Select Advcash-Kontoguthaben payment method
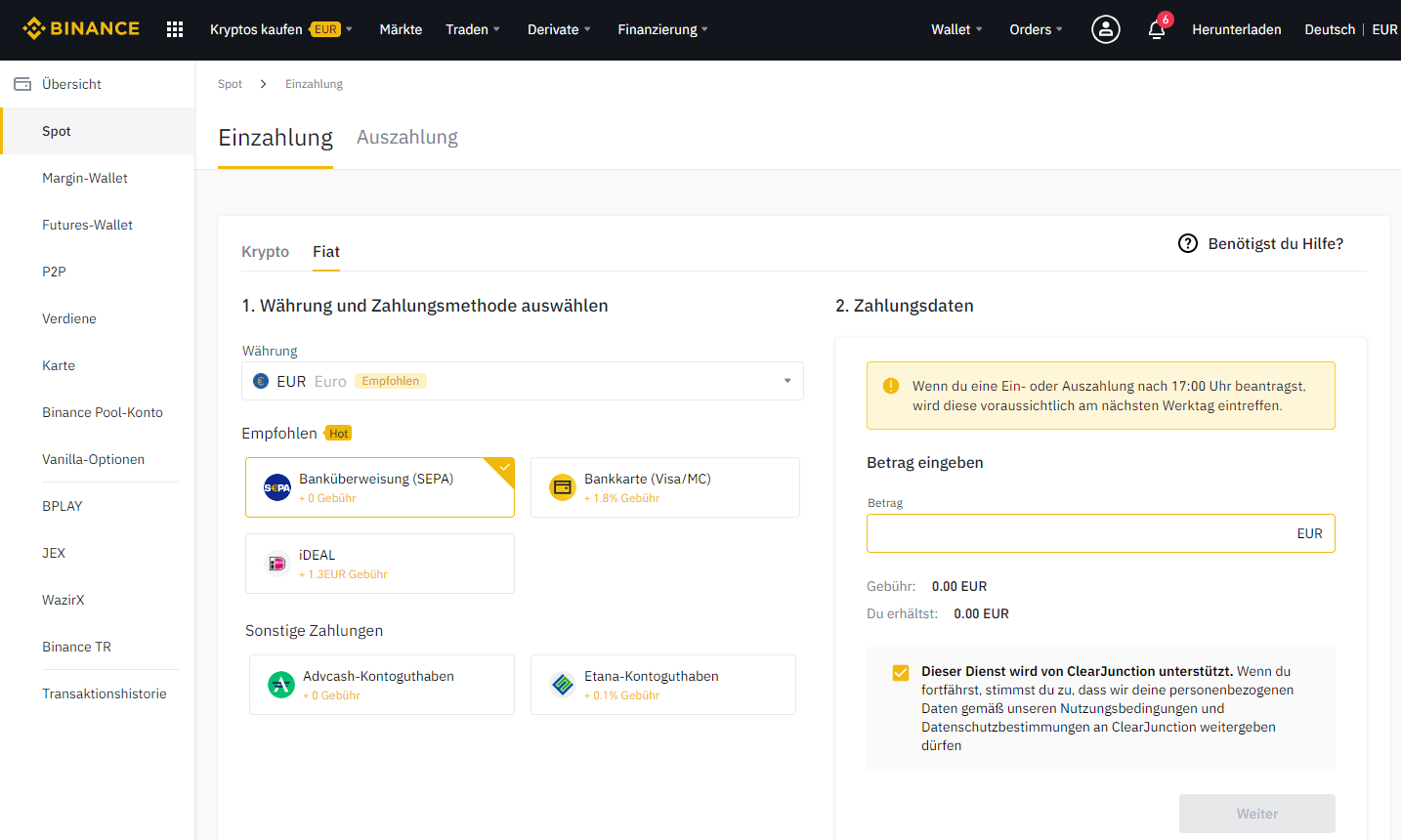Viewport: 1401px width, 840px height. [382, 685]
